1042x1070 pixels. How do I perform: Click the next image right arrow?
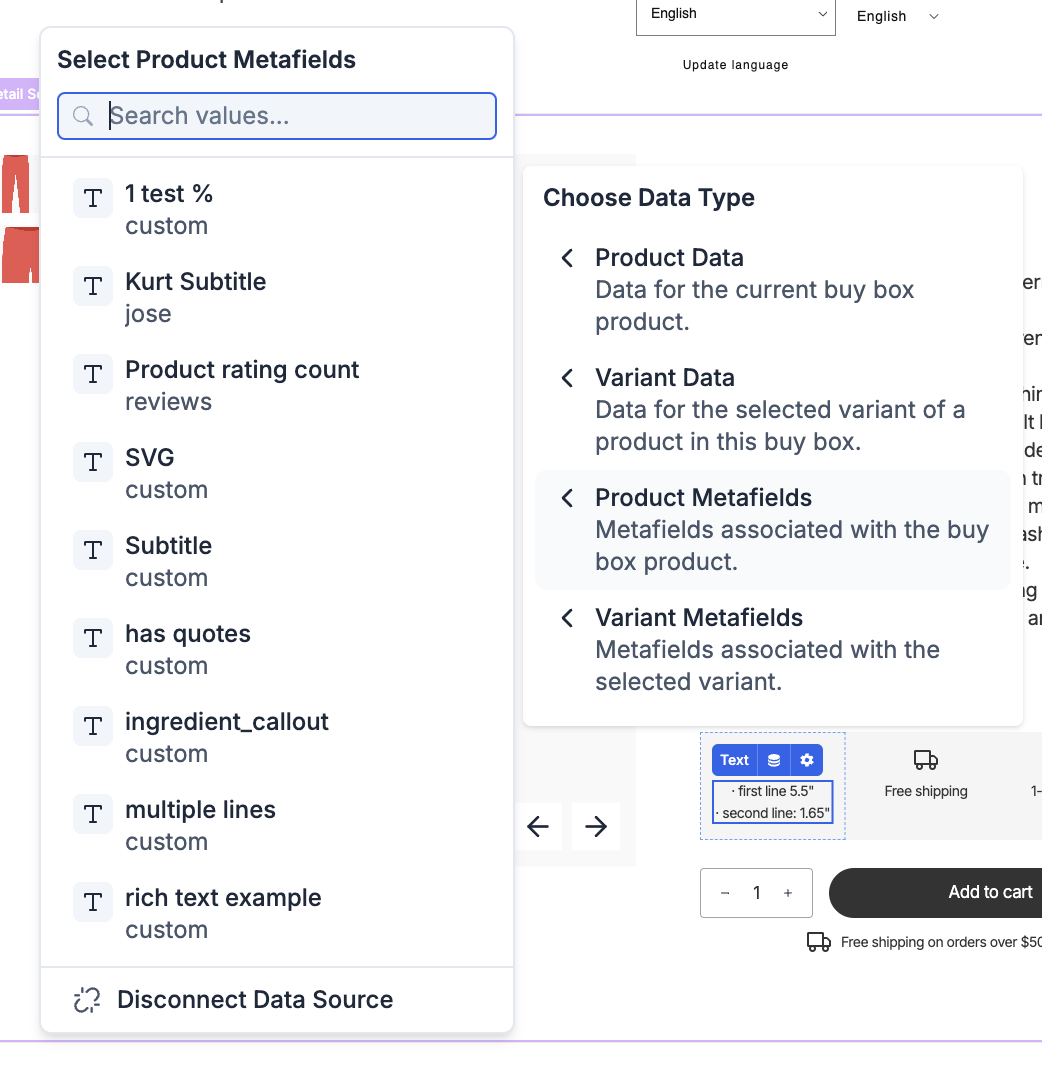click(596, 826)
